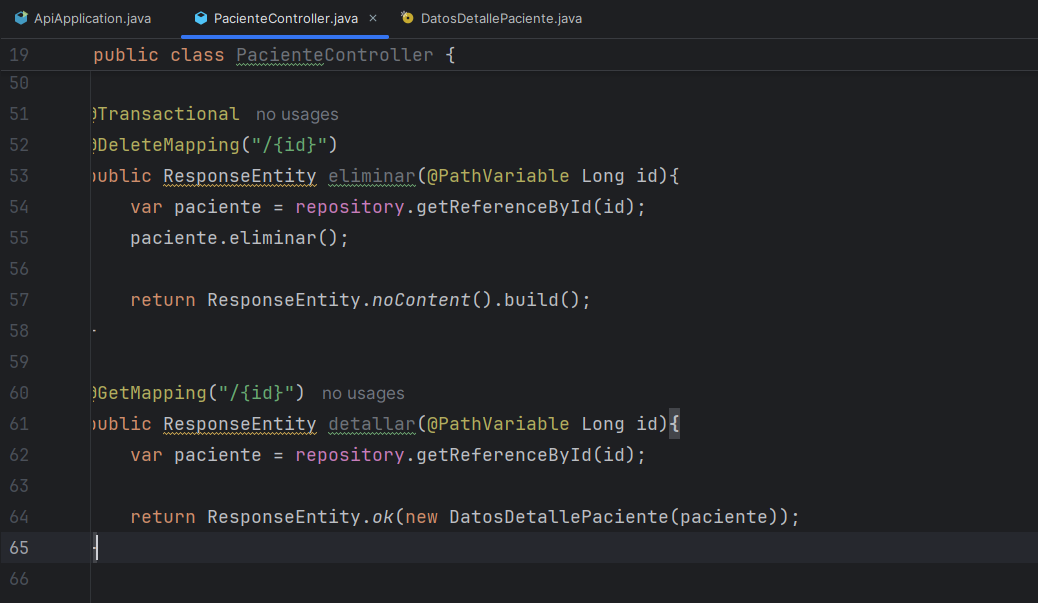
Task: Click the detallar method name
Action: tap(371, 424)
